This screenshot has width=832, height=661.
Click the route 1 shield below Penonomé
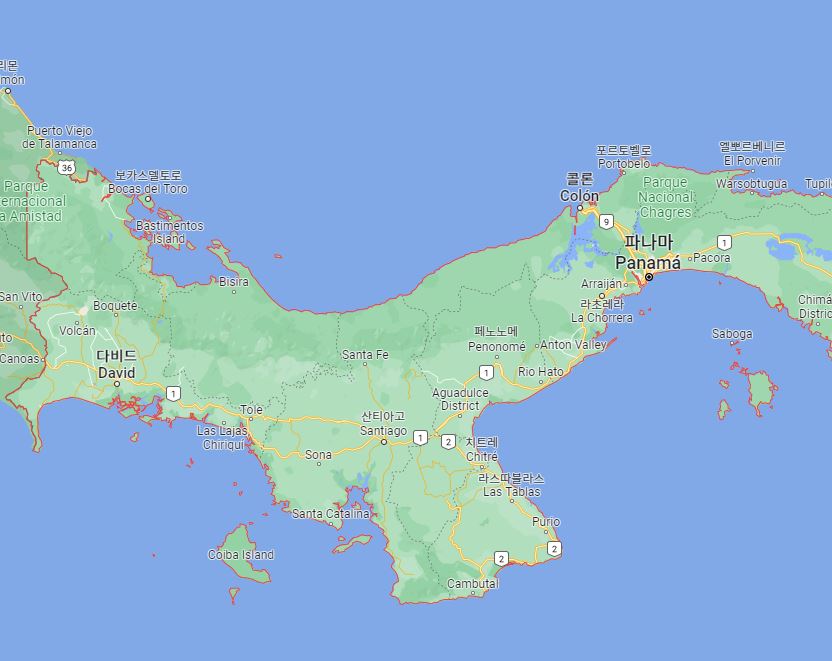click(x=486, y=372)
